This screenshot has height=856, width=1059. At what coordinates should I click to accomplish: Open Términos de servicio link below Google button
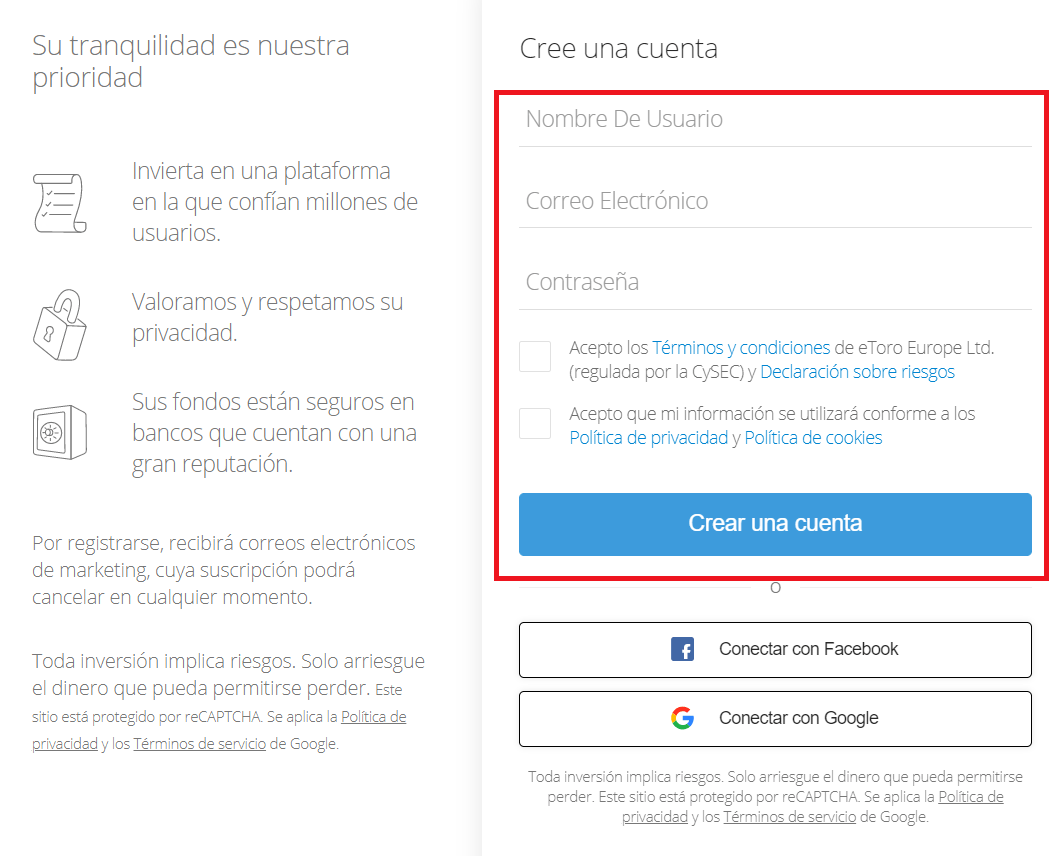coord(790,817)
